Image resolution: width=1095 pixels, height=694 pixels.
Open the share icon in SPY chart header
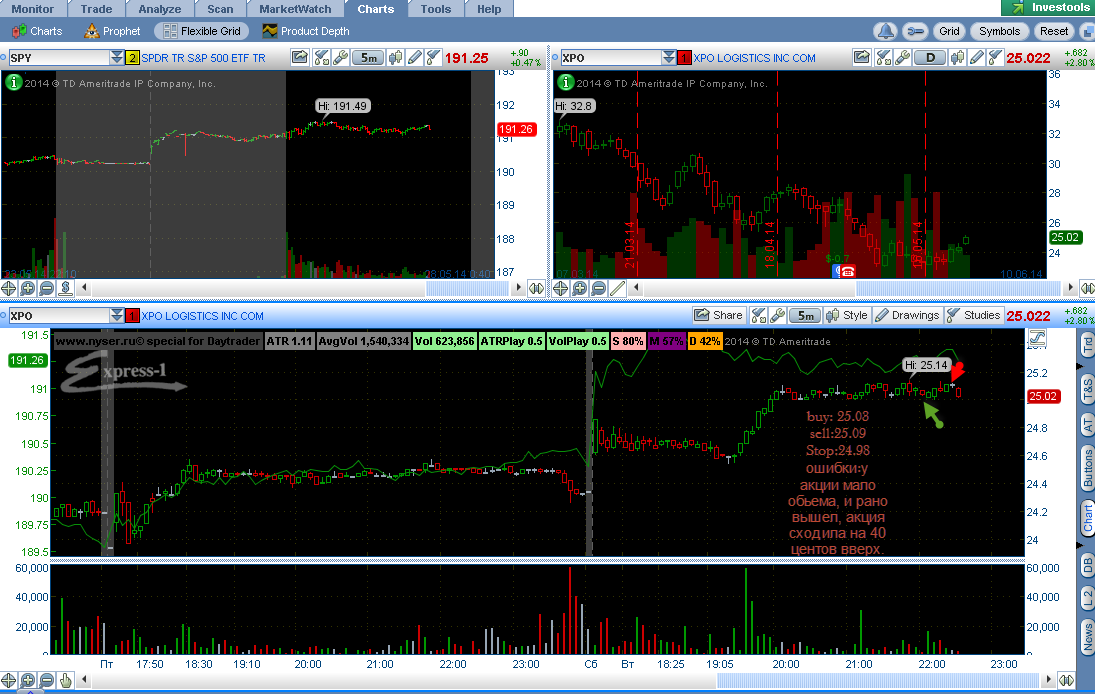300,57
